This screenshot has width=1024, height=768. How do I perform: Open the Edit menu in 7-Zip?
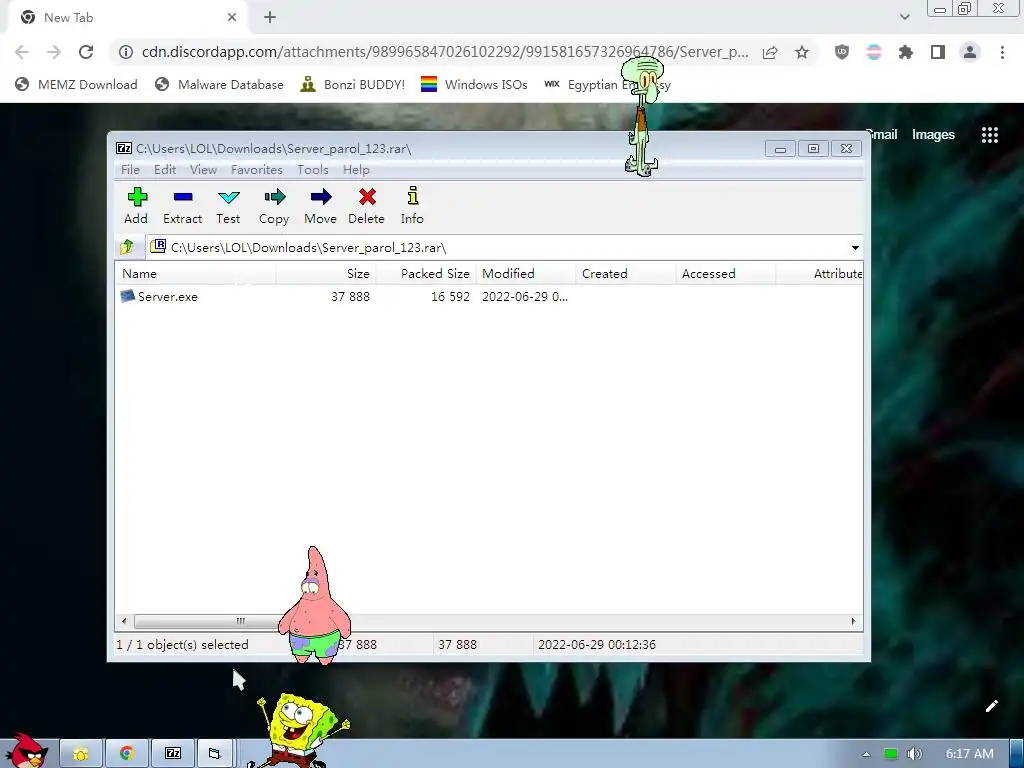(x=165, y=170)
